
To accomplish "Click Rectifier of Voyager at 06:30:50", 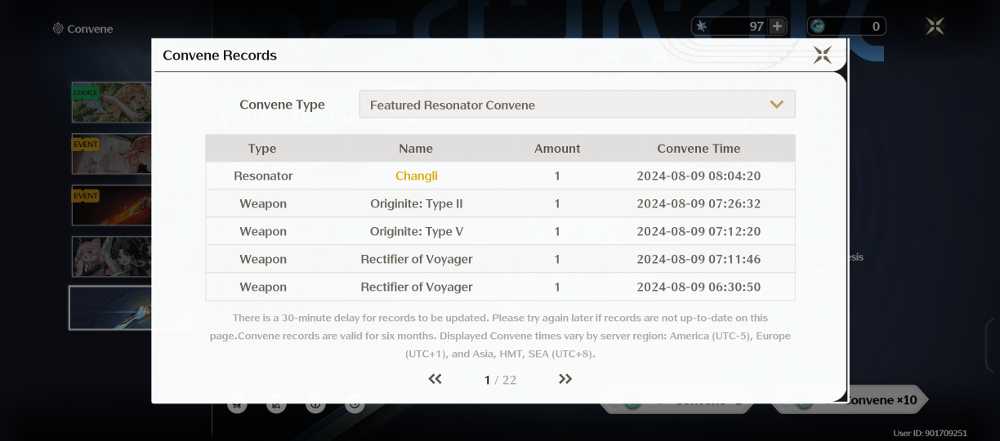I will [x=416, y=287].
